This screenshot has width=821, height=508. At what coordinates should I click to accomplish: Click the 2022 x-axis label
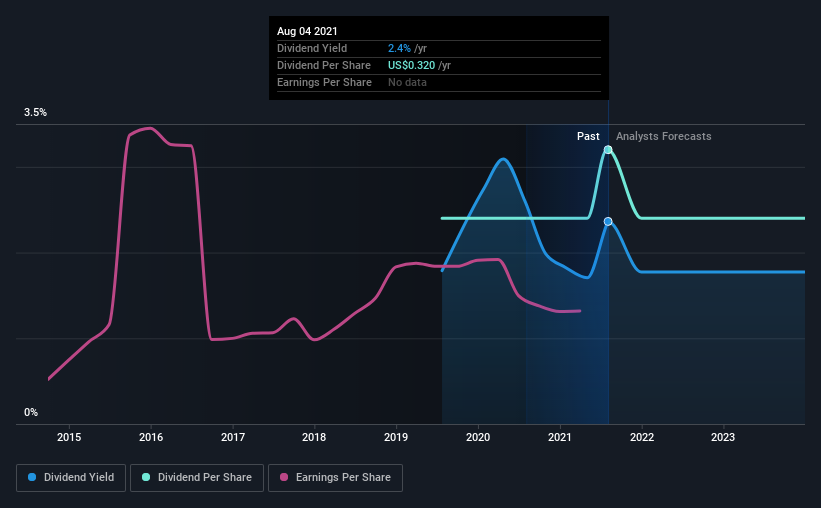(642, 437)
